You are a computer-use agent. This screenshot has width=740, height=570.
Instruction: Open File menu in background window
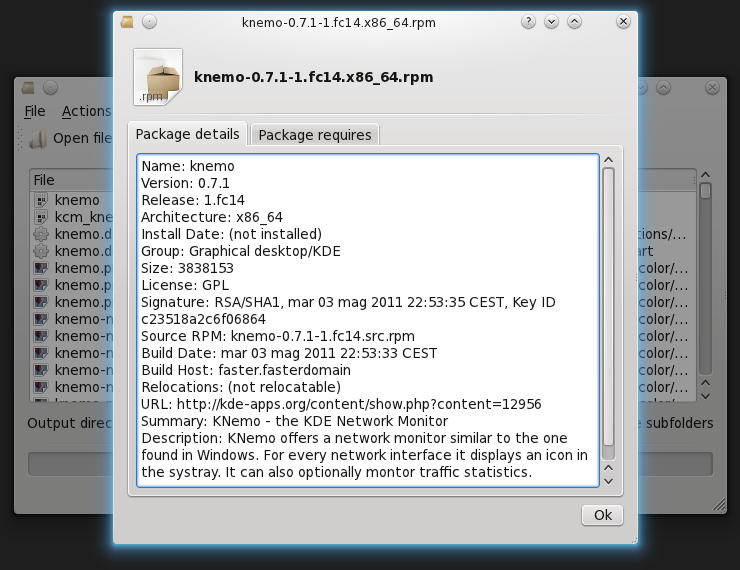[x=35, y=111]
